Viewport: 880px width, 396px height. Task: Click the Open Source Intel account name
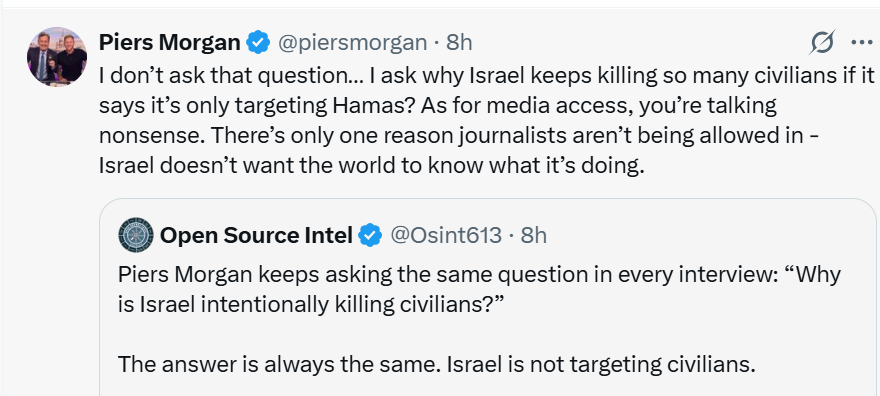pyautogui.click(x=256, y=236)
